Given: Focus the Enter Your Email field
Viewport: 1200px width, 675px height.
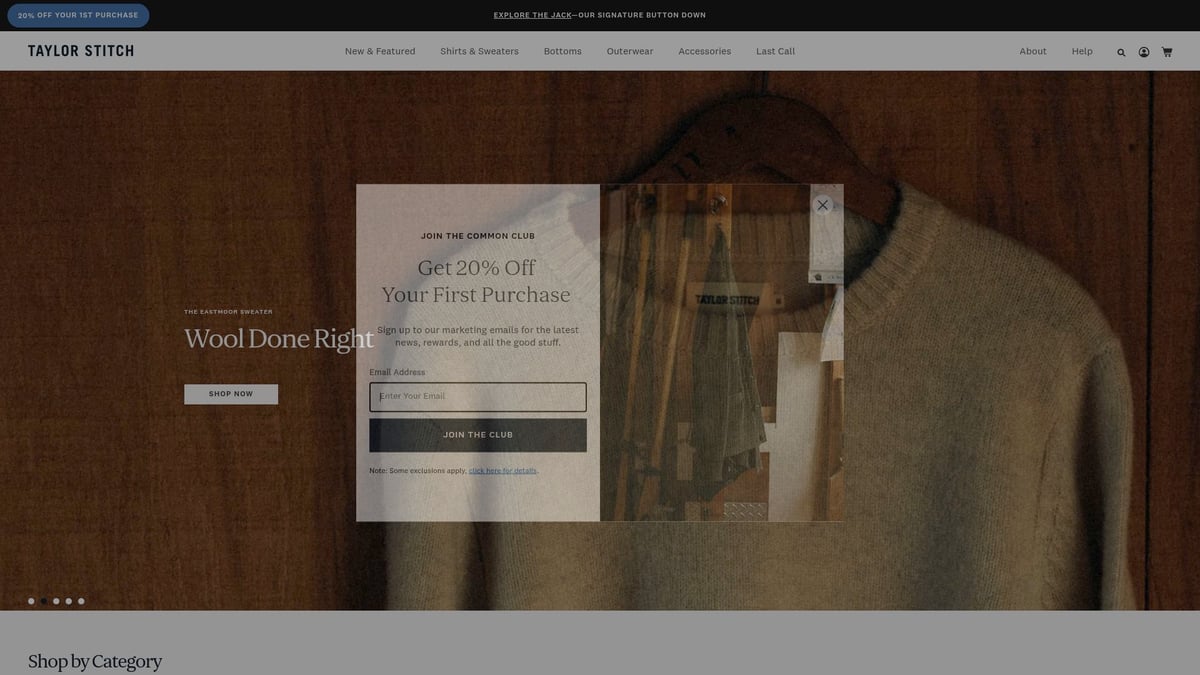Looking at the screenshot, I should (478, 397).
